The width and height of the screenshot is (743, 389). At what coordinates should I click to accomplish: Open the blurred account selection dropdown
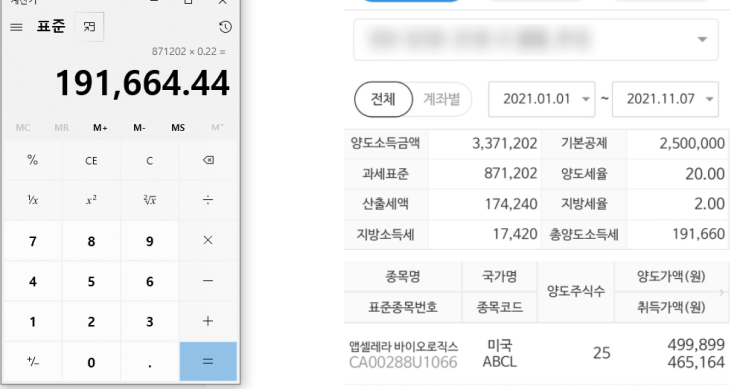point(535,39)
